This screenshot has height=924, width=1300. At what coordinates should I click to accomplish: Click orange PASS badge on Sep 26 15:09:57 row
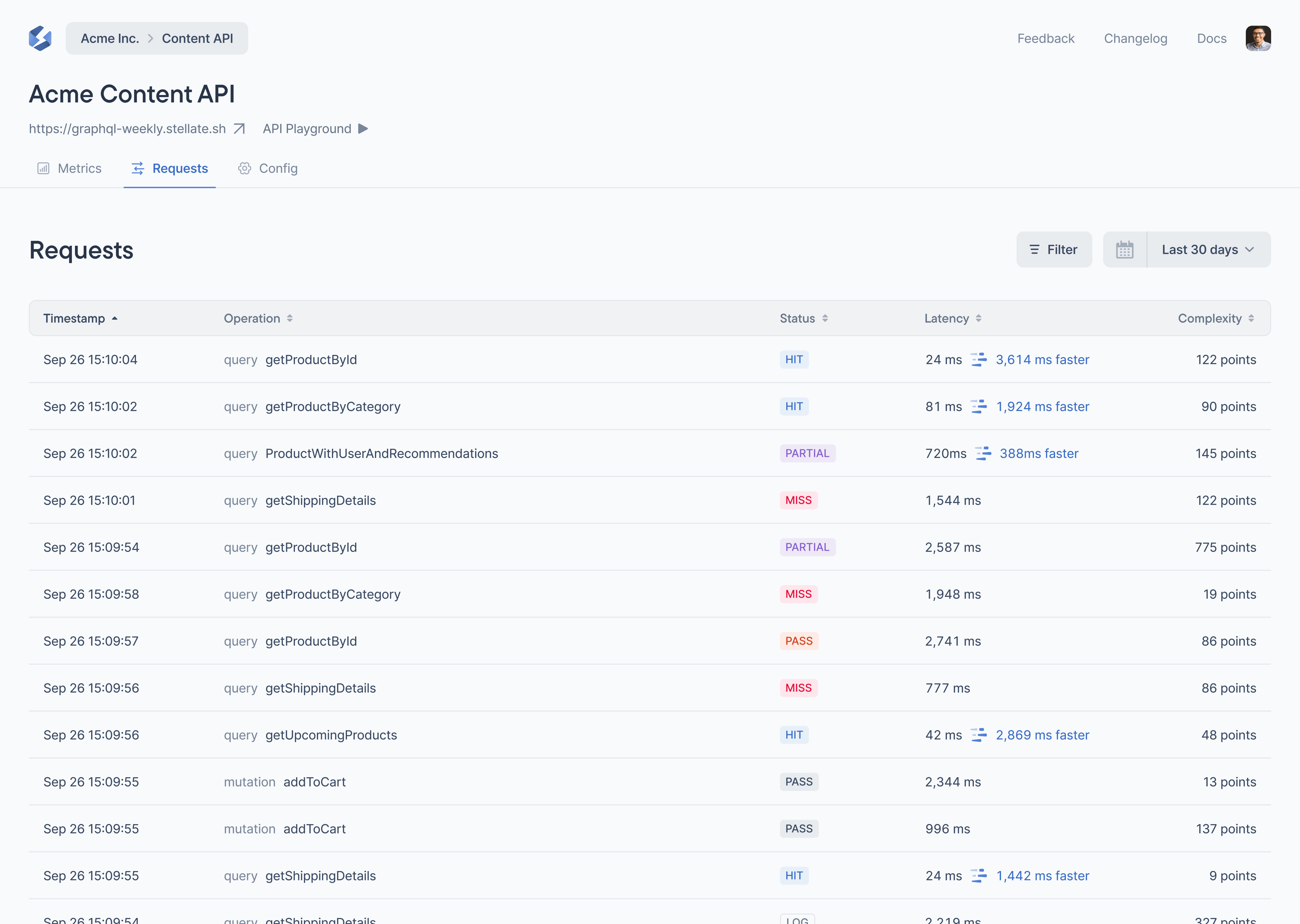tap(799, 641)
